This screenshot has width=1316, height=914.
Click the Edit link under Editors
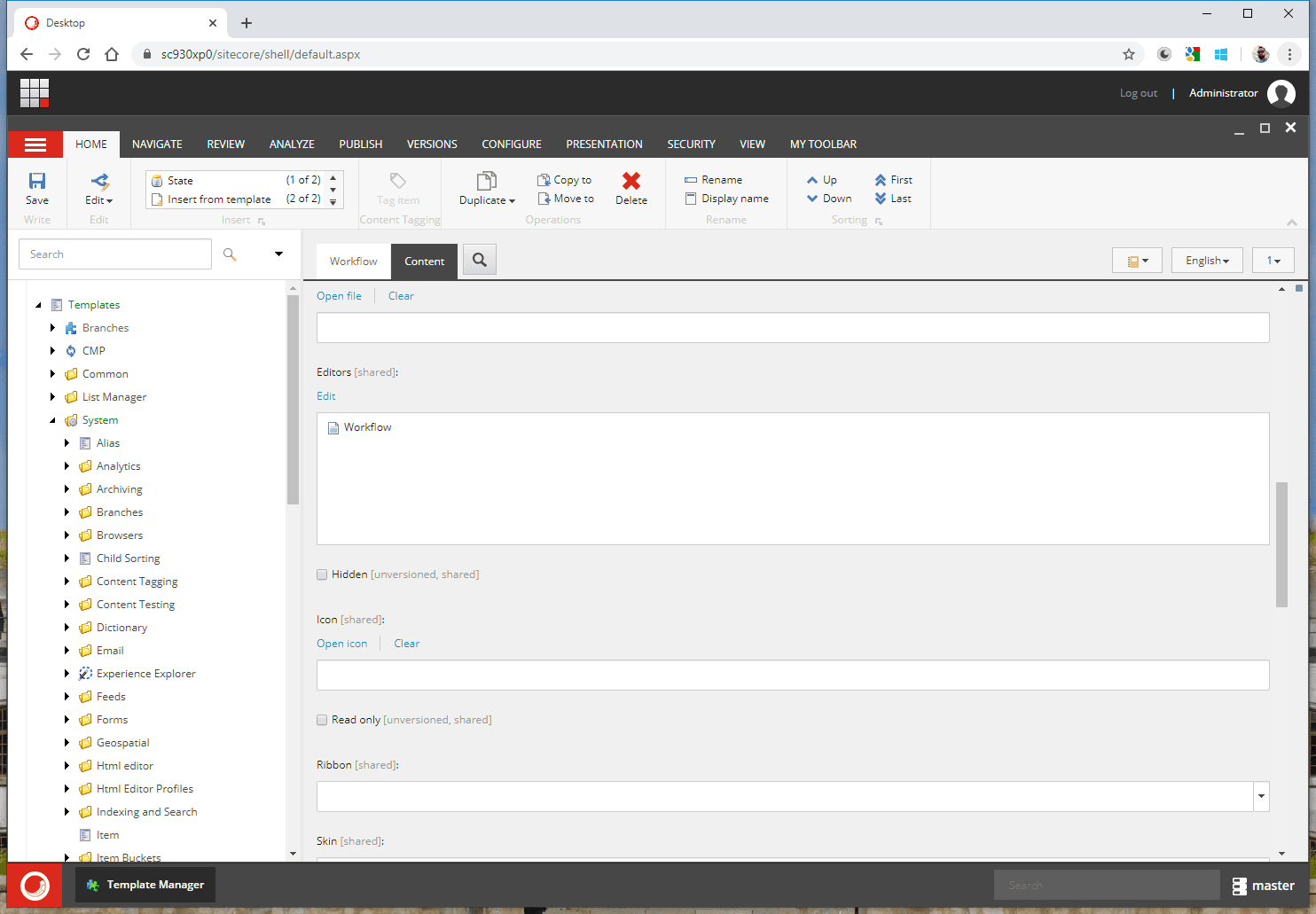(x=326, y=396)
